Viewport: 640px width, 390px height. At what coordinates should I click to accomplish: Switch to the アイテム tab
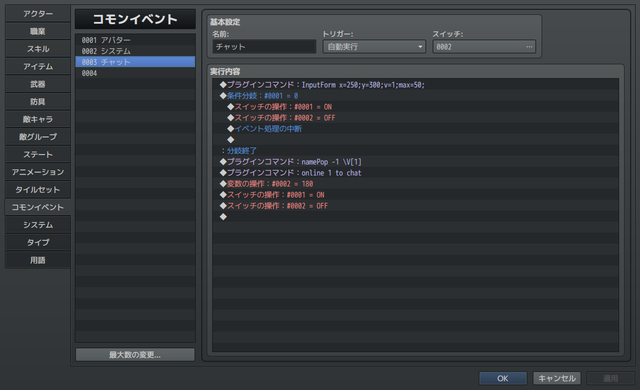point(38,66)
